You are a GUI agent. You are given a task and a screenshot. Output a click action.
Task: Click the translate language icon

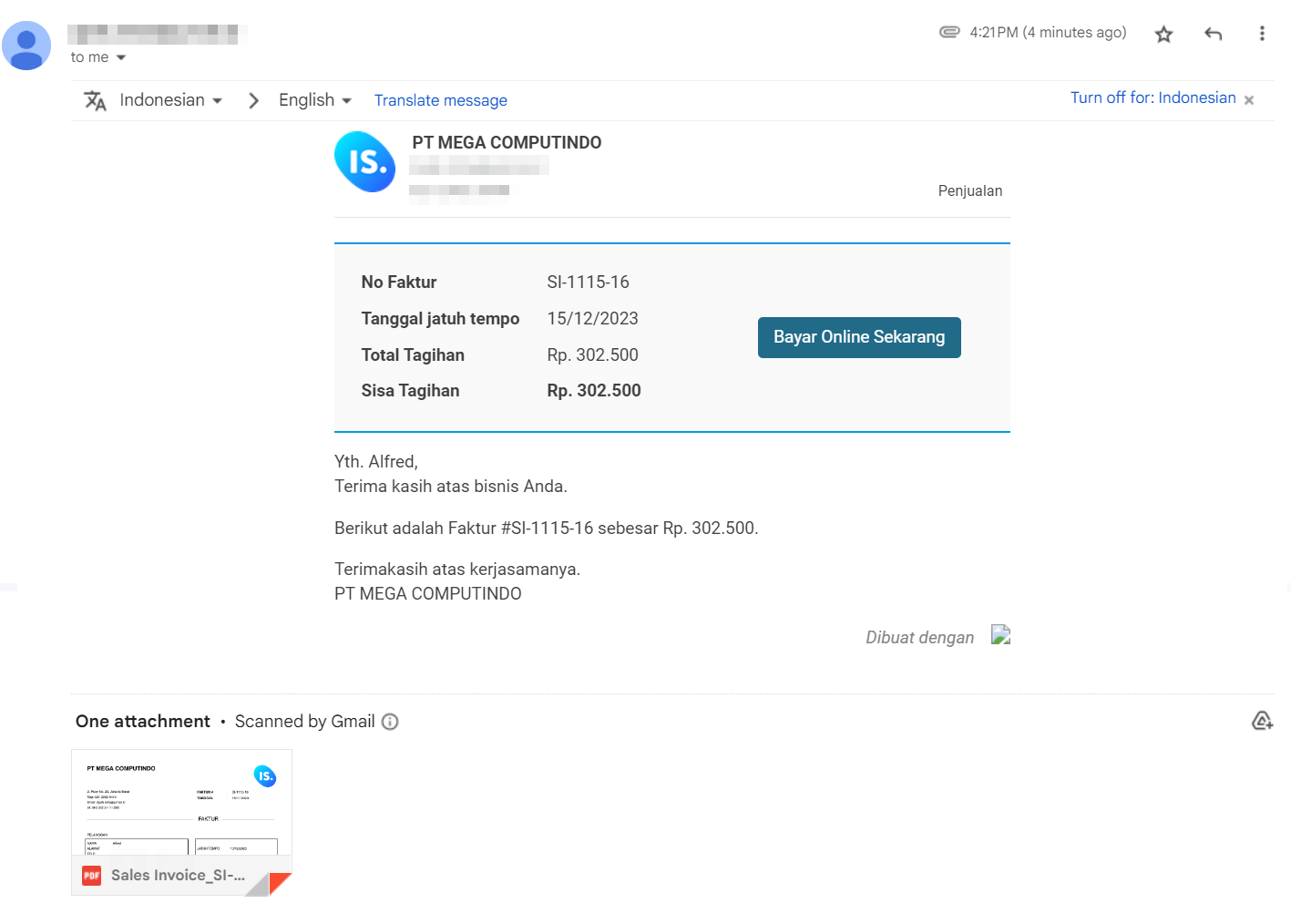tap(96, 100)
